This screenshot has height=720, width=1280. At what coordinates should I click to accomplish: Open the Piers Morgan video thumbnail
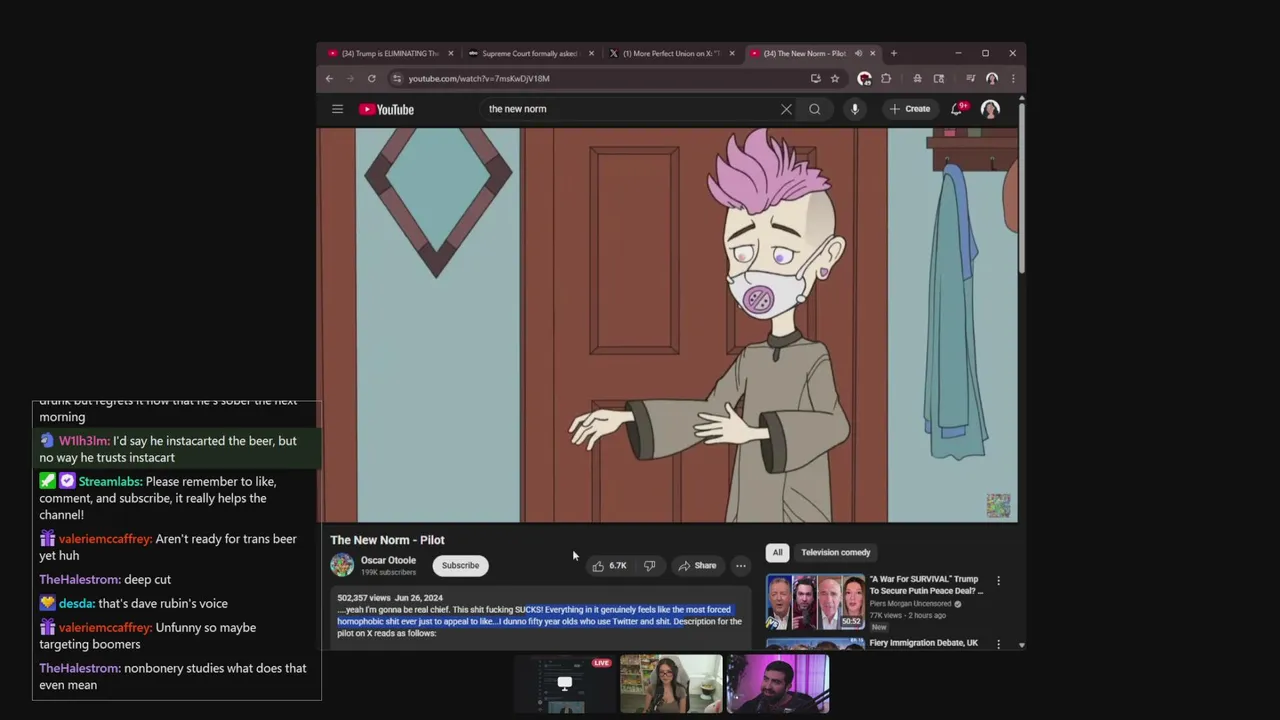coord(815,602)
